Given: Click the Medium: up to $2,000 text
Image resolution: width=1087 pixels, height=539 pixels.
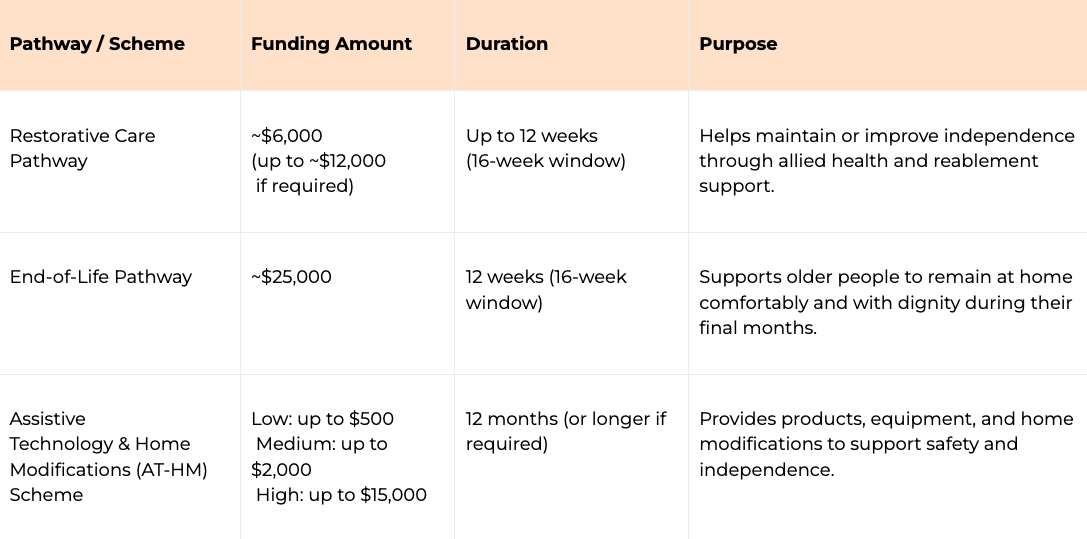Looking at the screenshot, I should pos(319,457).
